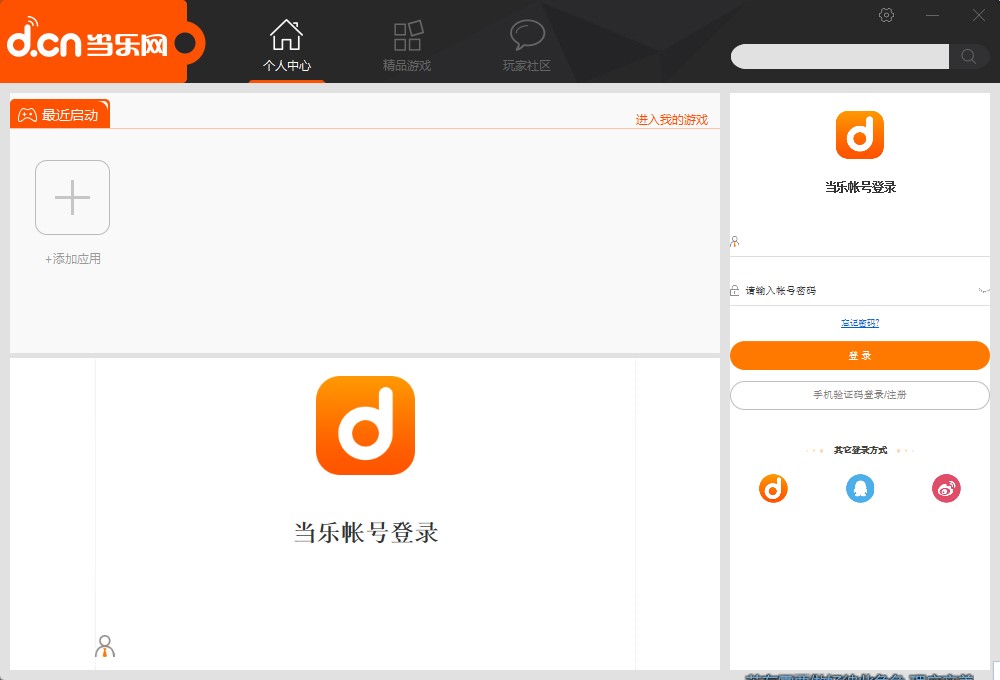This screenshot has height=680, width=1000.
Task: Open the 个人中心 home tab
Action: [286, 45]
